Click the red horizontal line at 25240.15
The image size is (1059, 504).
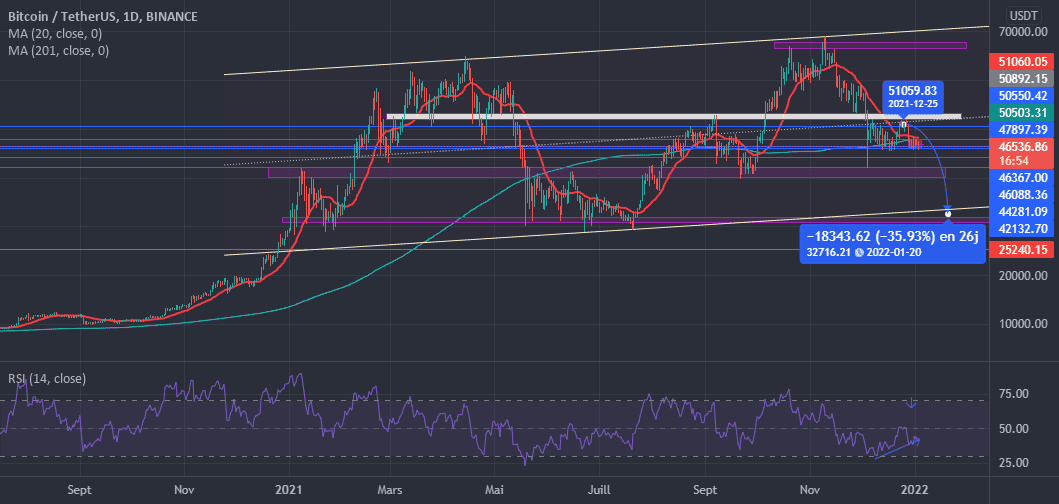point(493,249)
